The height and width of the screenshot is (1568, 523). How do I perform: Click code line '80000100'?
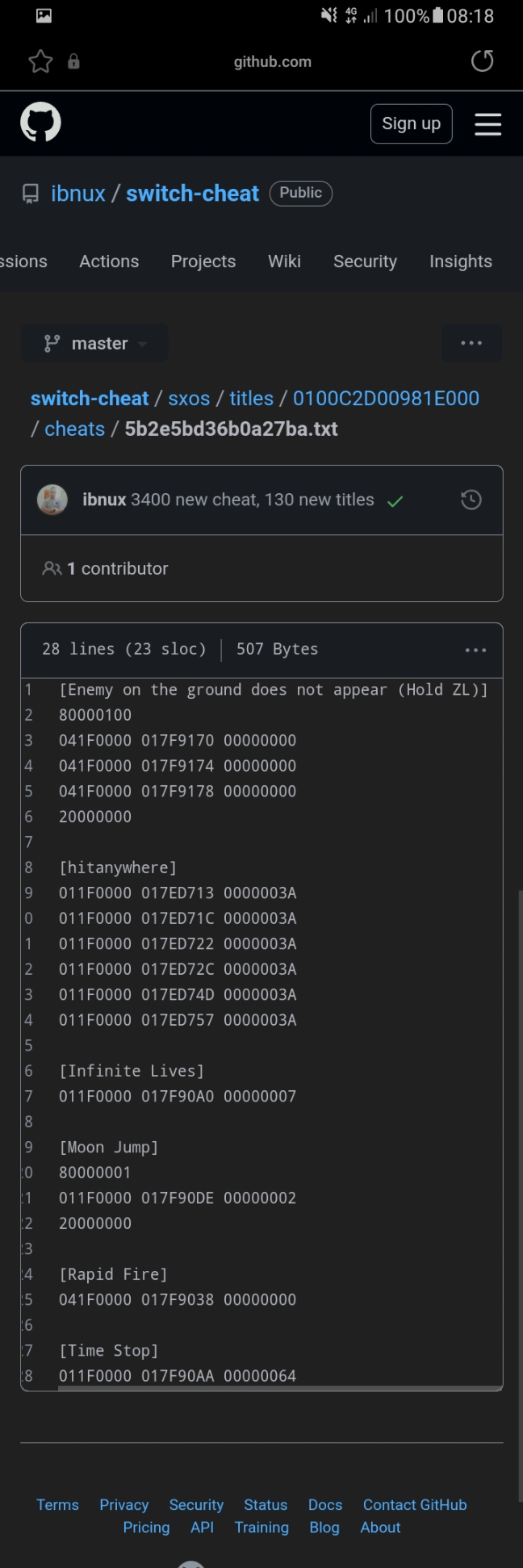point(95,715)
